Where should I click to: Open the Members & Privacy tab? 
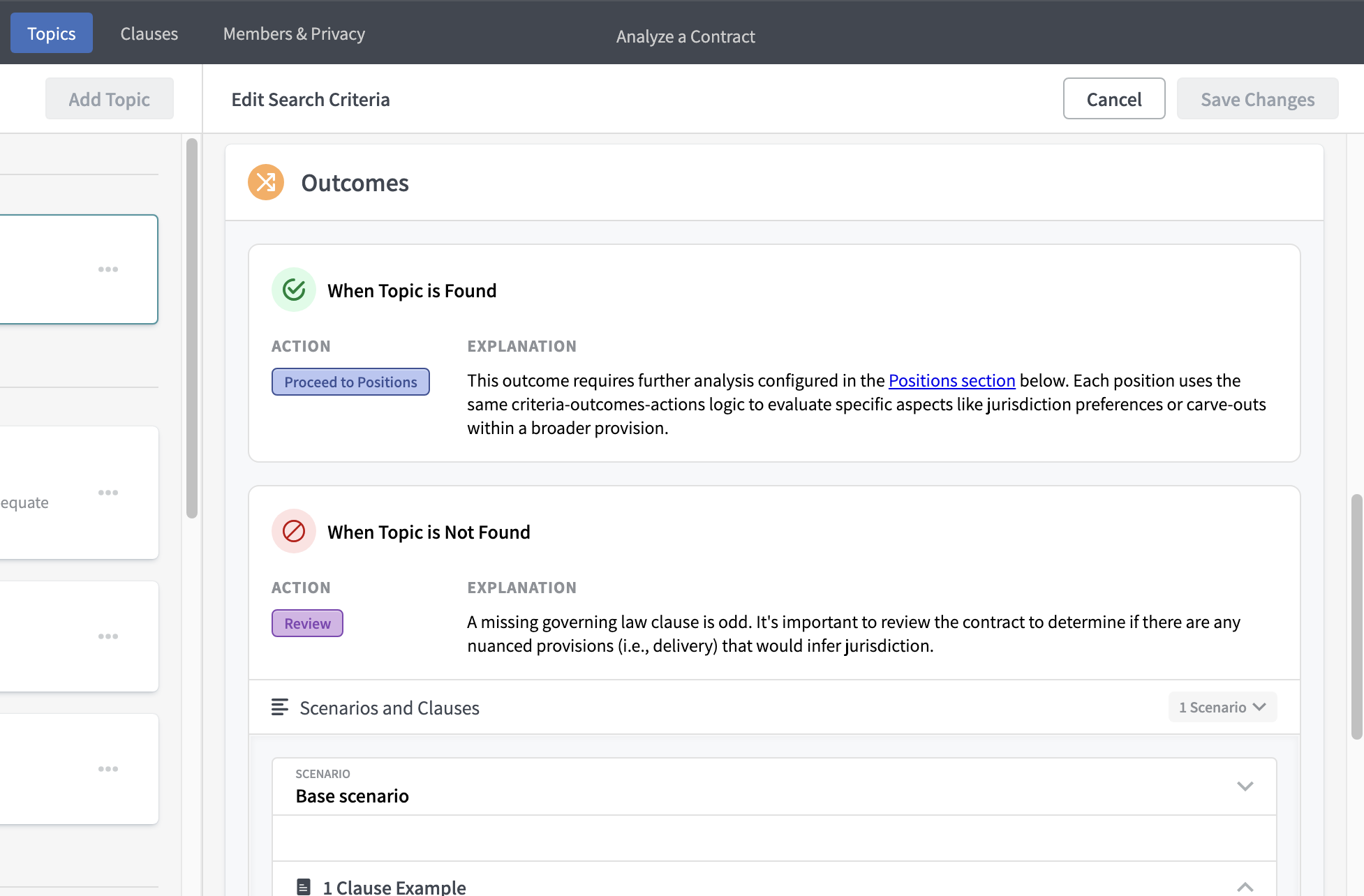click(294, 33)
